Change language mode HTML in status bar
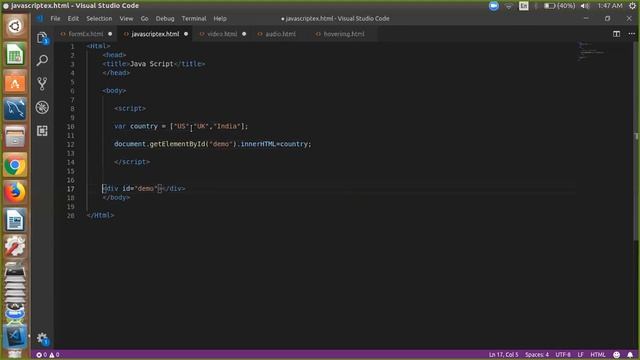The width and height of the screenshot is (640, 360). [x=598, y=355]
